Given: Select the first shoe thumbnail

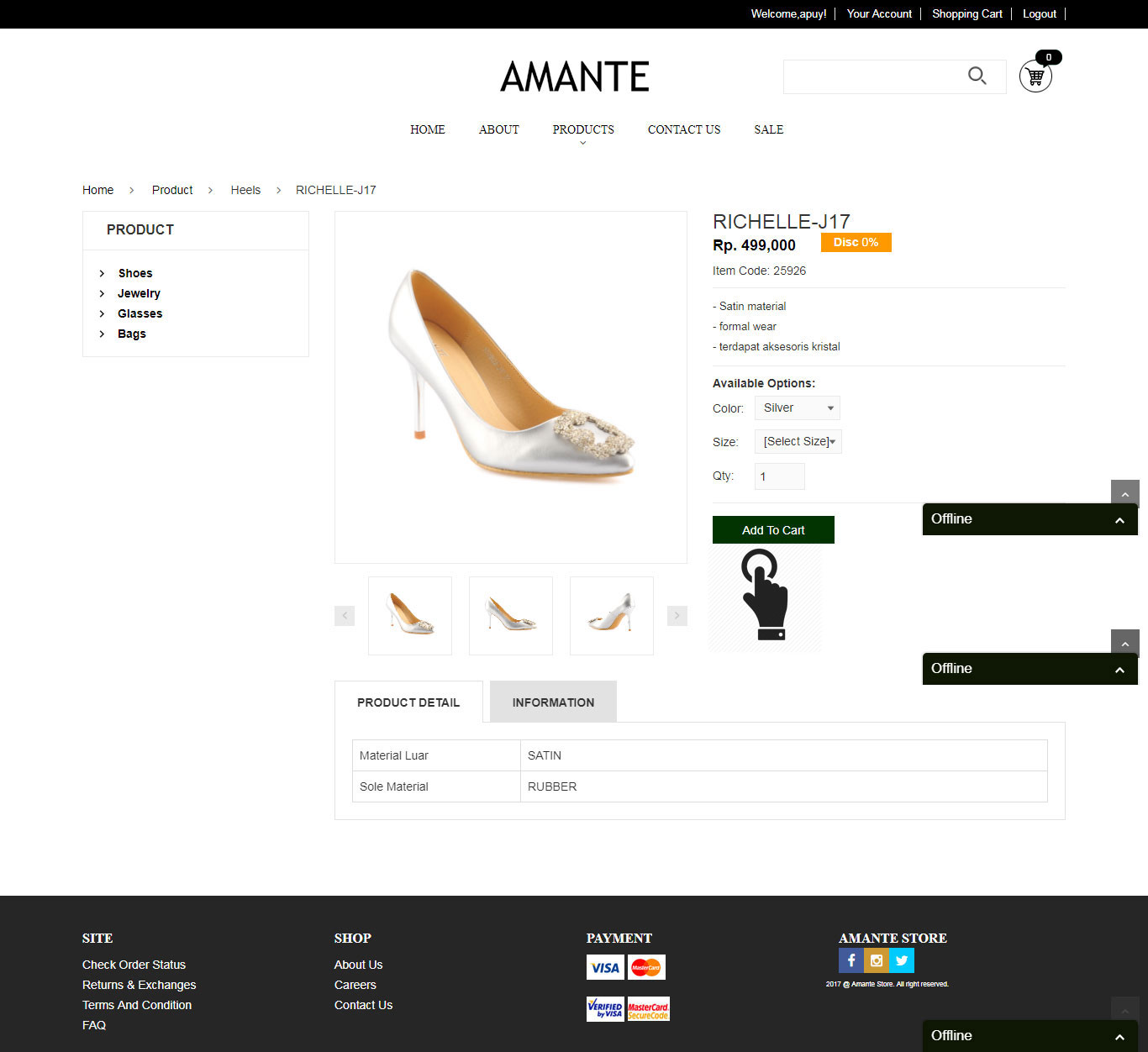Looking at the screenshot, I should tap(410, 616).
